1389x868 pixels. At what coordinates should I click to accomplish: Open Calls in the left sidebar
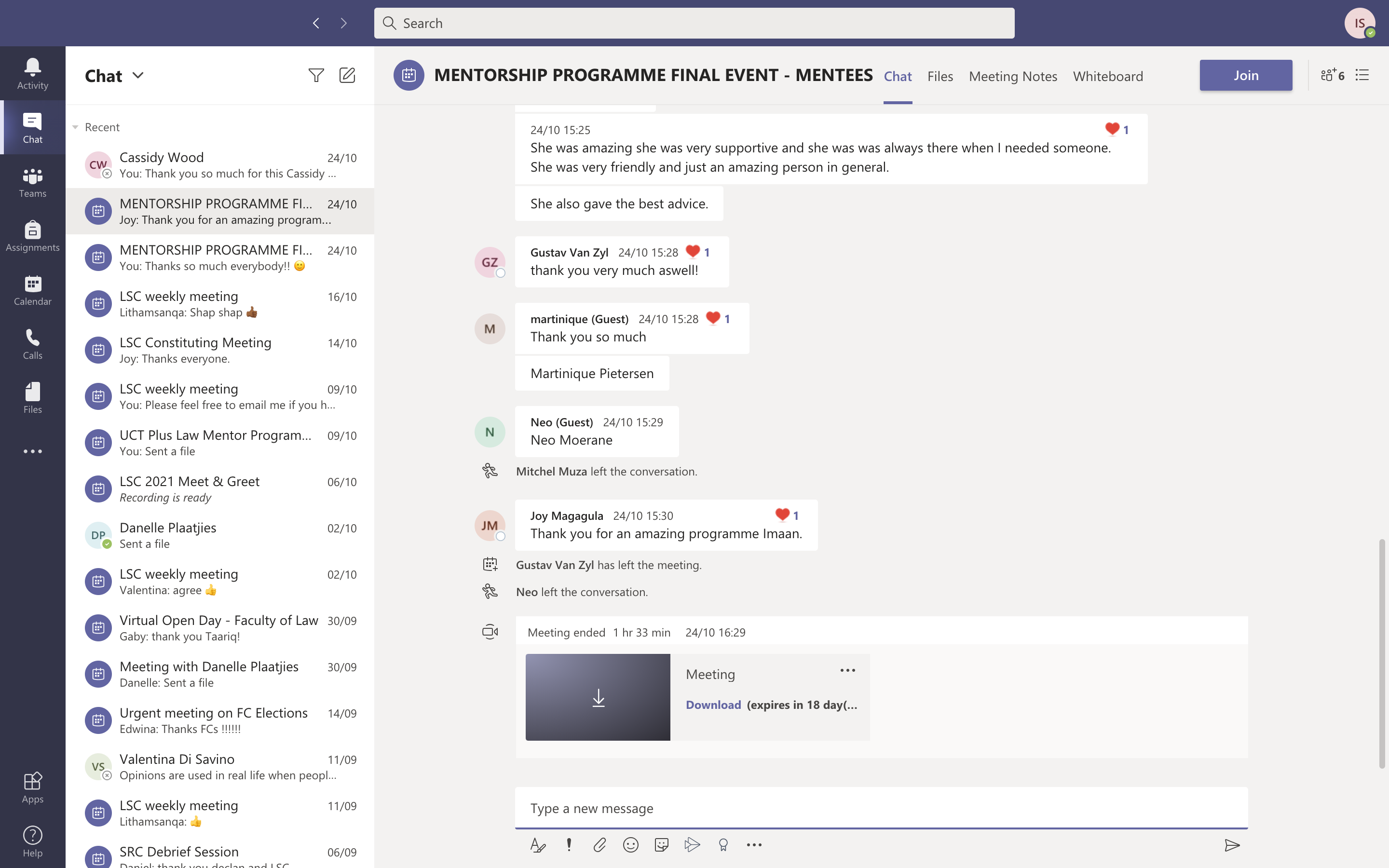pos(32,344)
